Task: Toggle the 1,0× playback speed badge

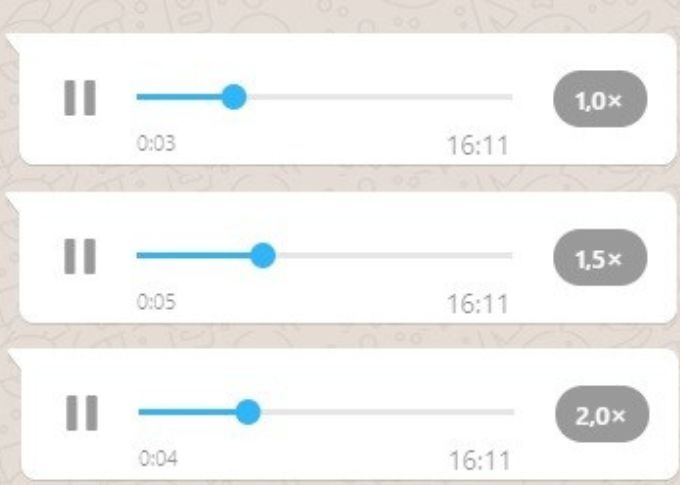Action: 600,99
